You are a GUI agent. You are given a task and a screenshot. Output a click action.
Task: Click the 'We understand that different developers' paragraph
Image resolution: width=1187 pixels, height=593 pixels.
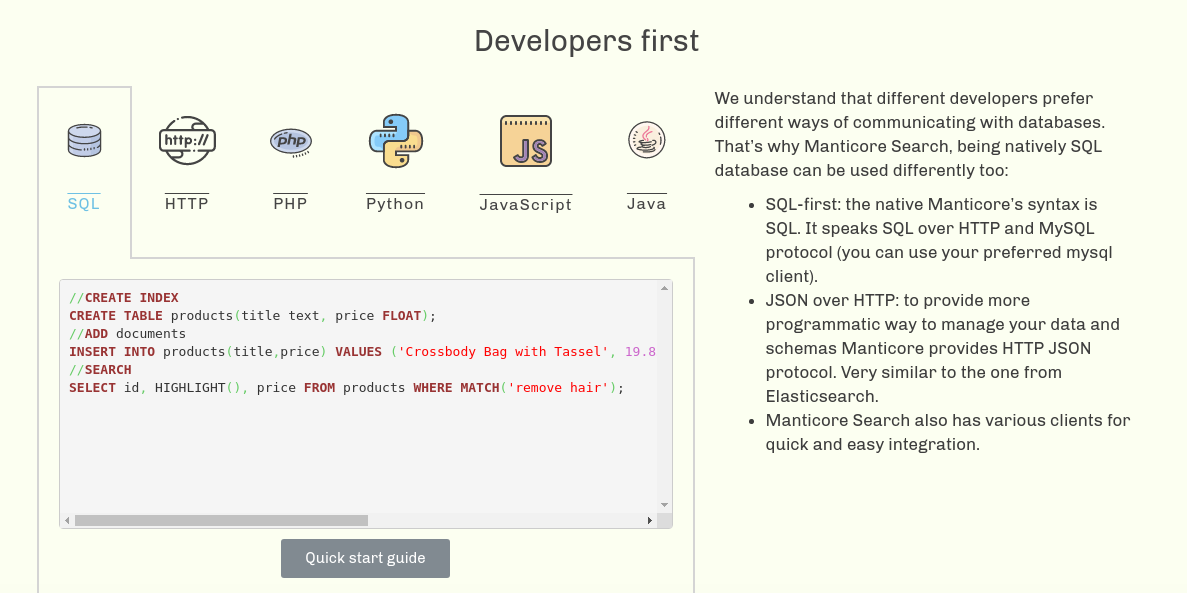[x=910, y=134]
